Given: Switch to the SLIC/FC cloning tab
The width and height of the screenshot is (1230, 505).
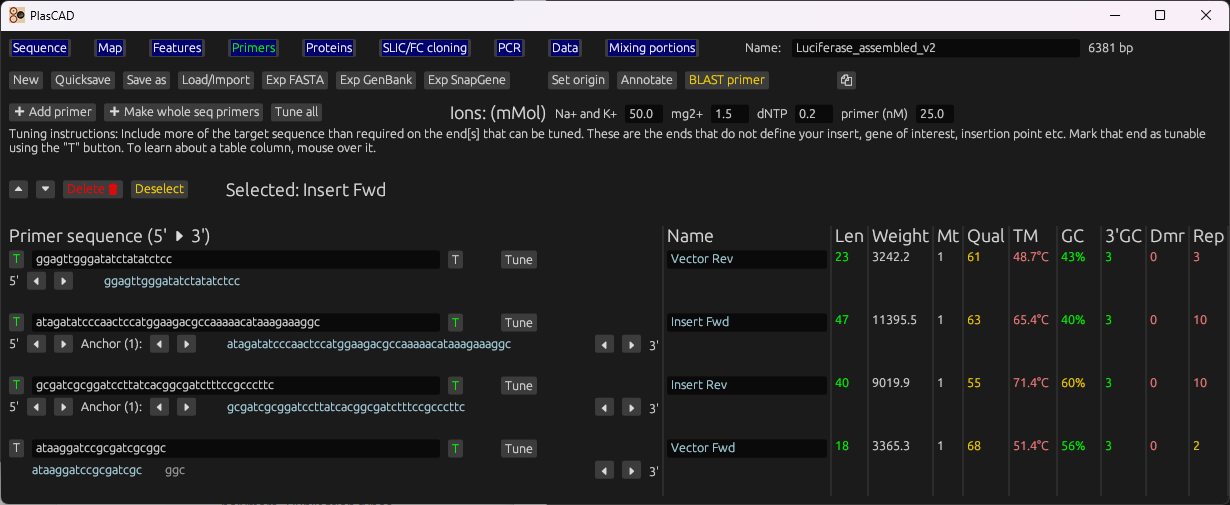Looking at the screenshot, I should [424, 48].
